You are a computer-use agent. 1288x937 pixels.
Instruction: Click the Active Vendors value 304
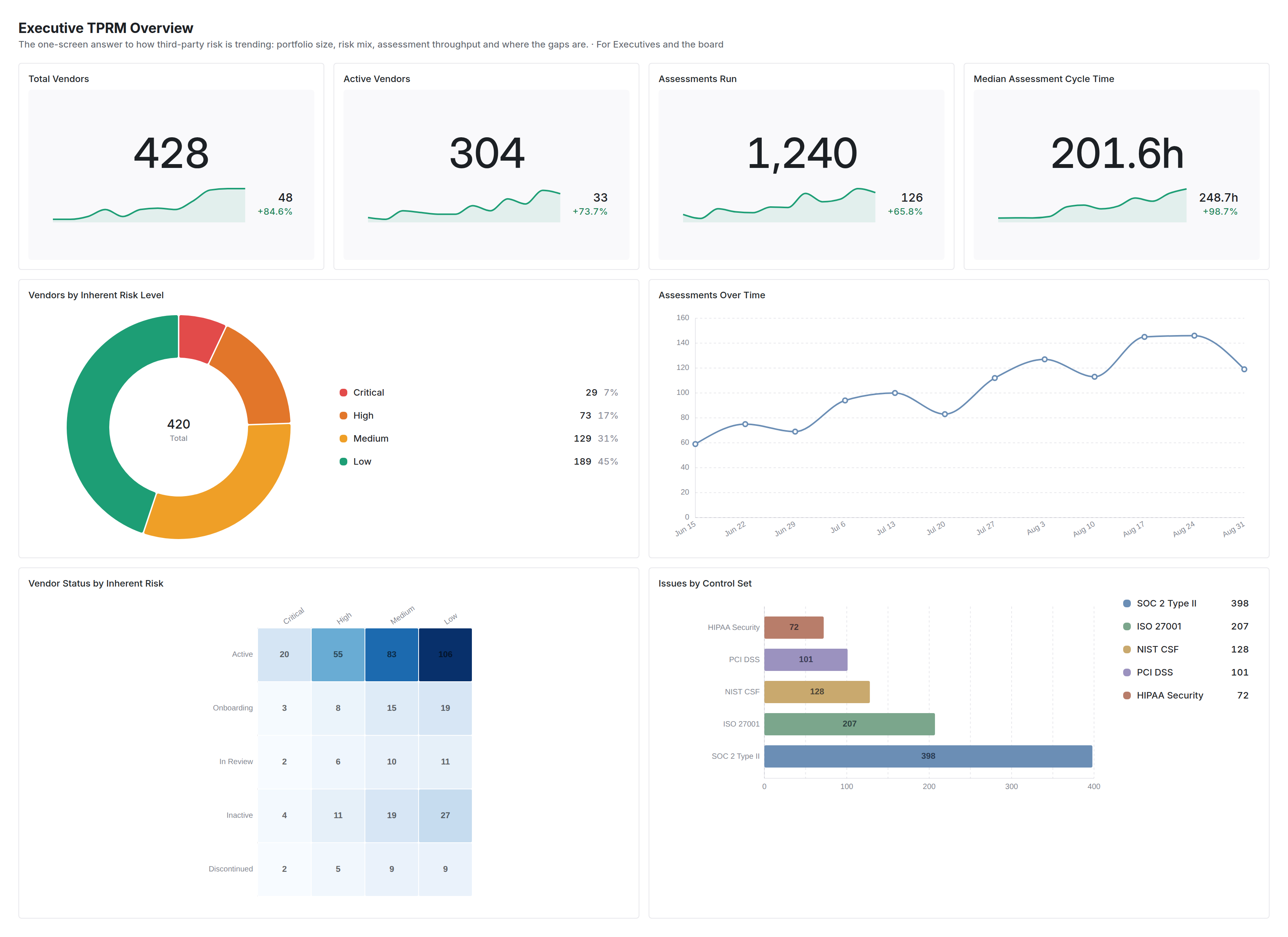pos(487,153)
